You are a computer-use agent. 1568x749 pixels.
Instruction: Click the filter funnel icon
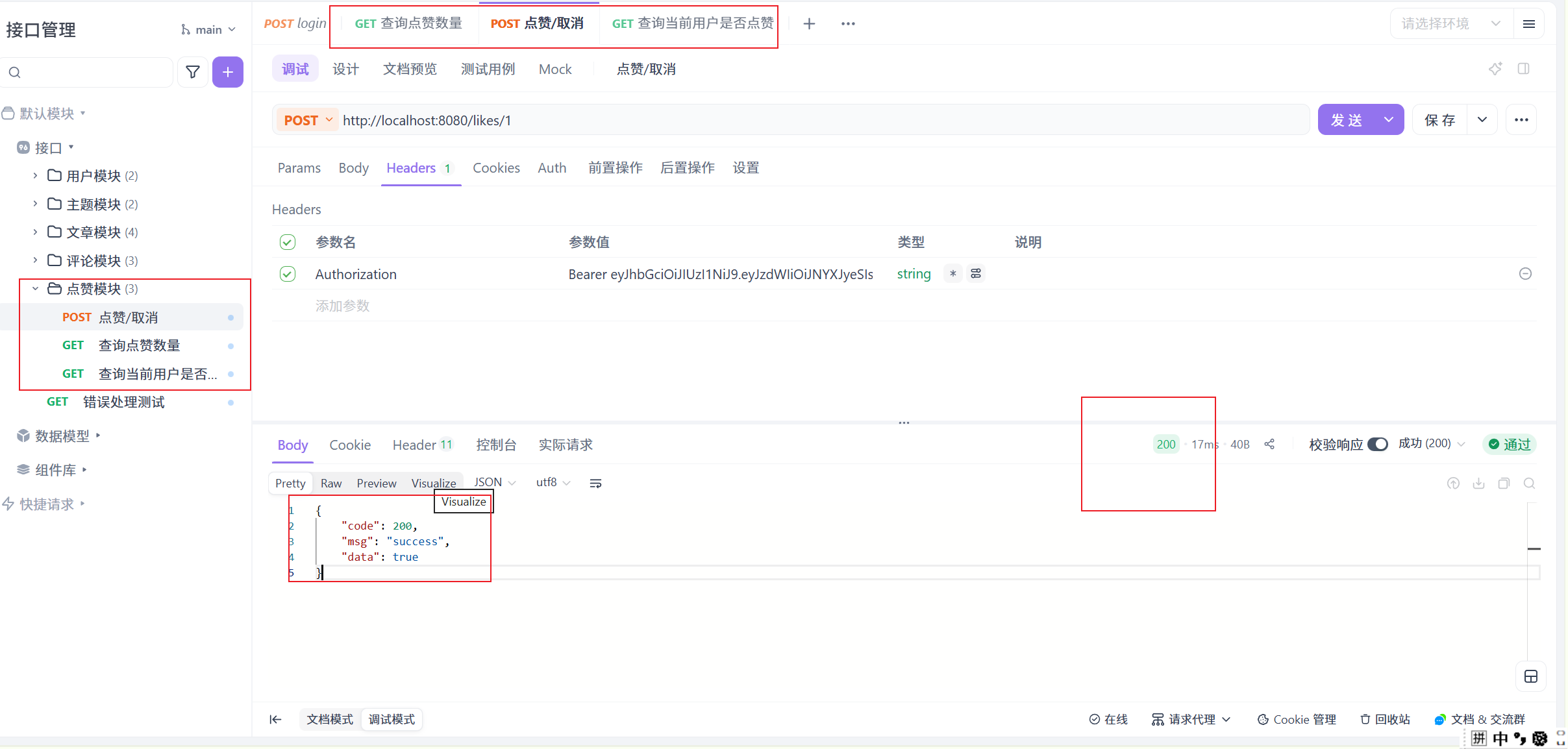[x=193, y=72]
